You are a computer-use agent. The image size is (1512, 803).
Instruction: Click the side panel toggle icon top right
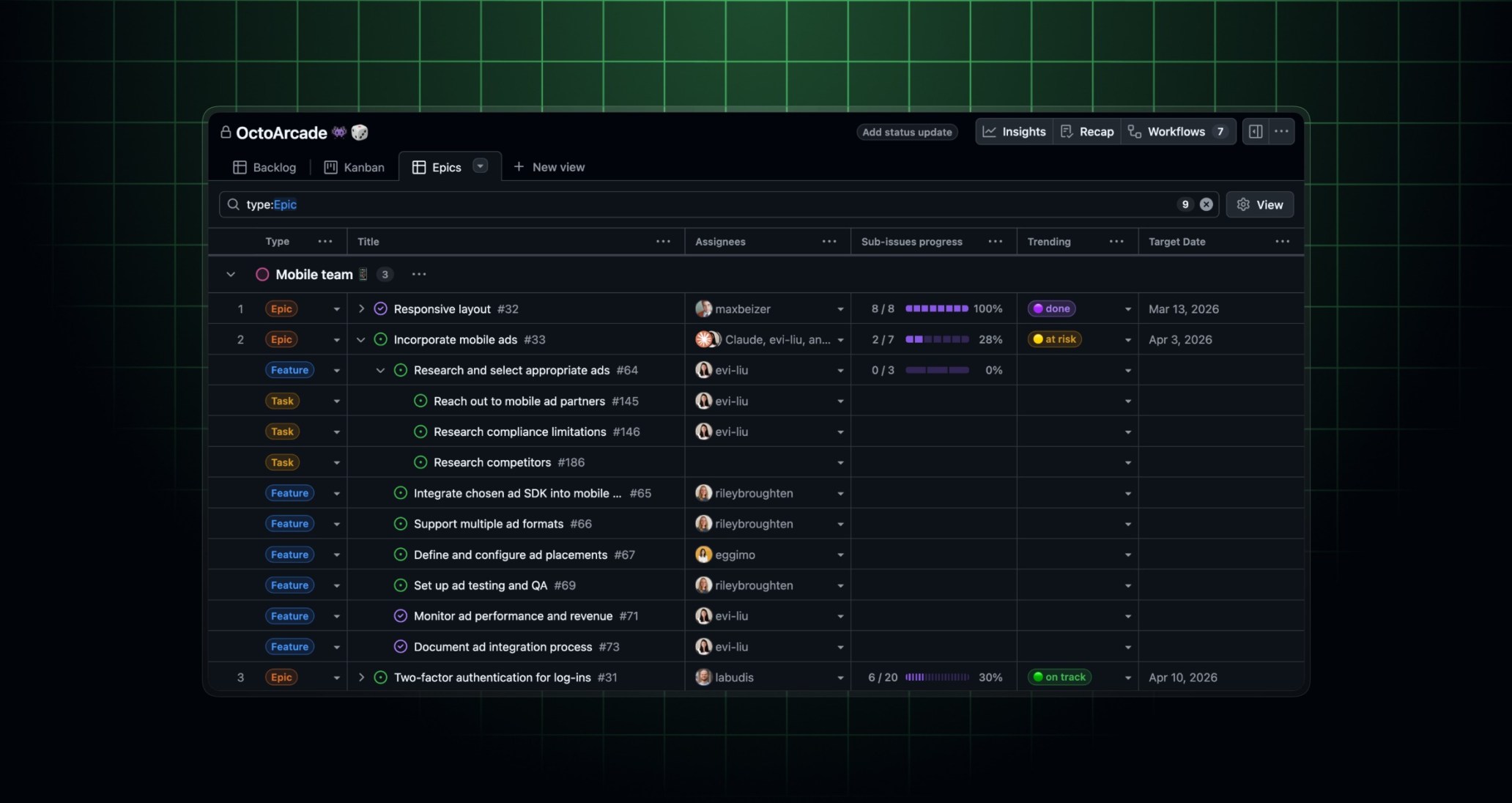1256,131
